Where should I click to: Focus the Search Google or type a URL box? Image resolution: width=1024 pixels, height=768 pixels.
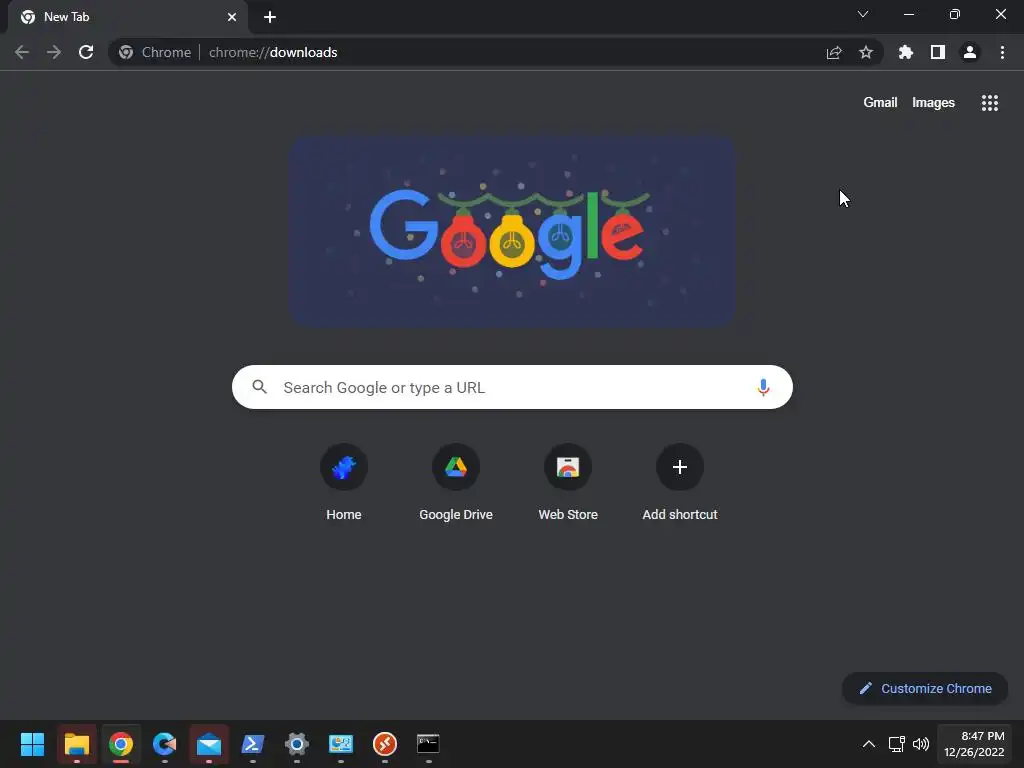(x=512, y=387)
